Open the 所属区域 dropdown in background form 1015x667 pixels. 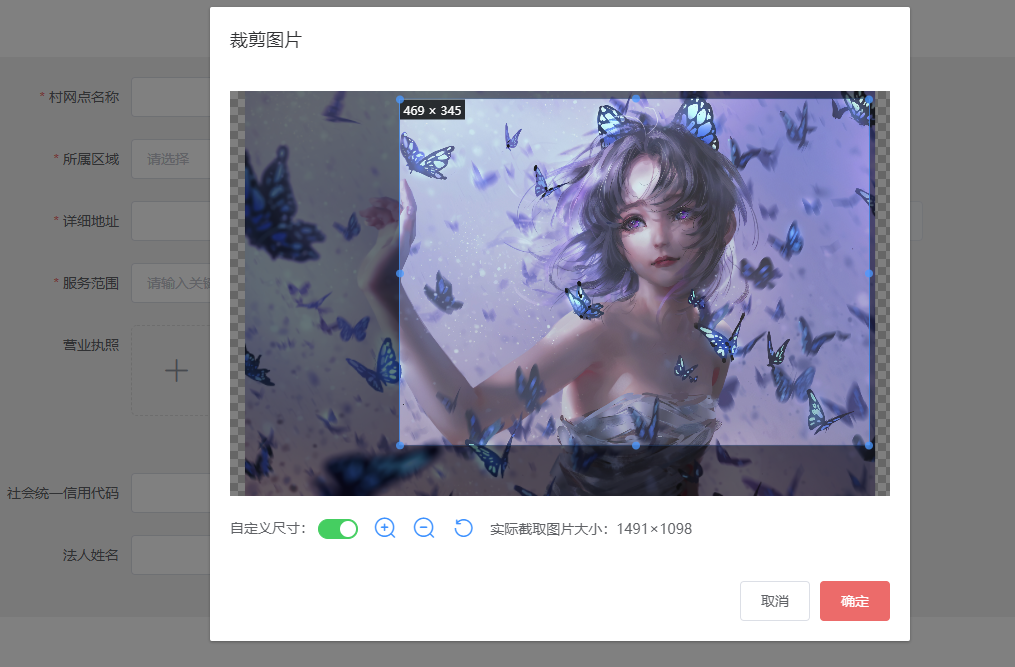(x=171, y=159)
